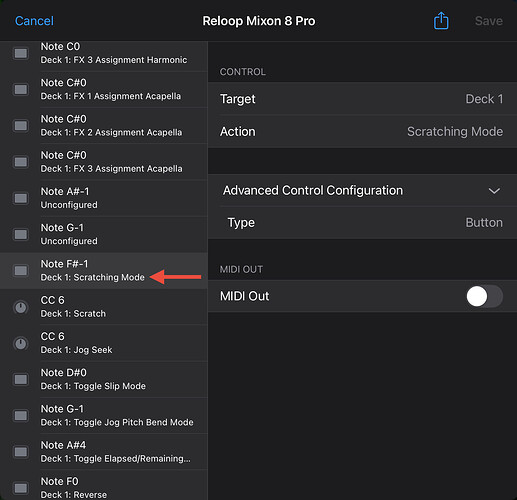Open the Target selector showing Deck 1
The width and height of the screenshot is (517, 500).
click(362, 99)
